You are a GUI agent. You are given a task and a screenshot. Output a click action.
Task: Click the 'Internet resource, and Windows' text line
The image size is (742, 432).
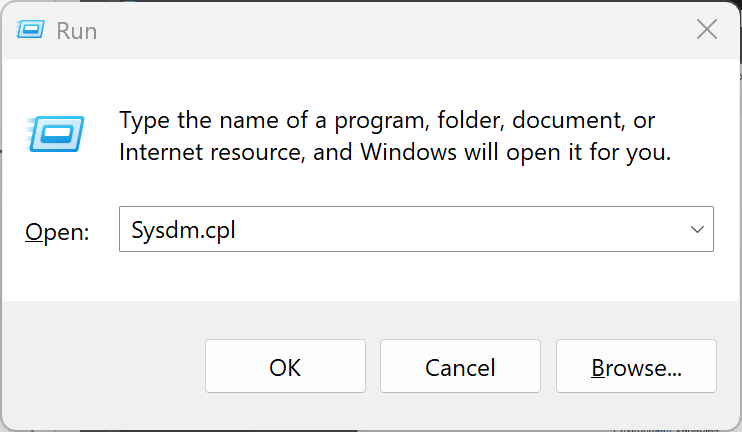coord(288,152)
